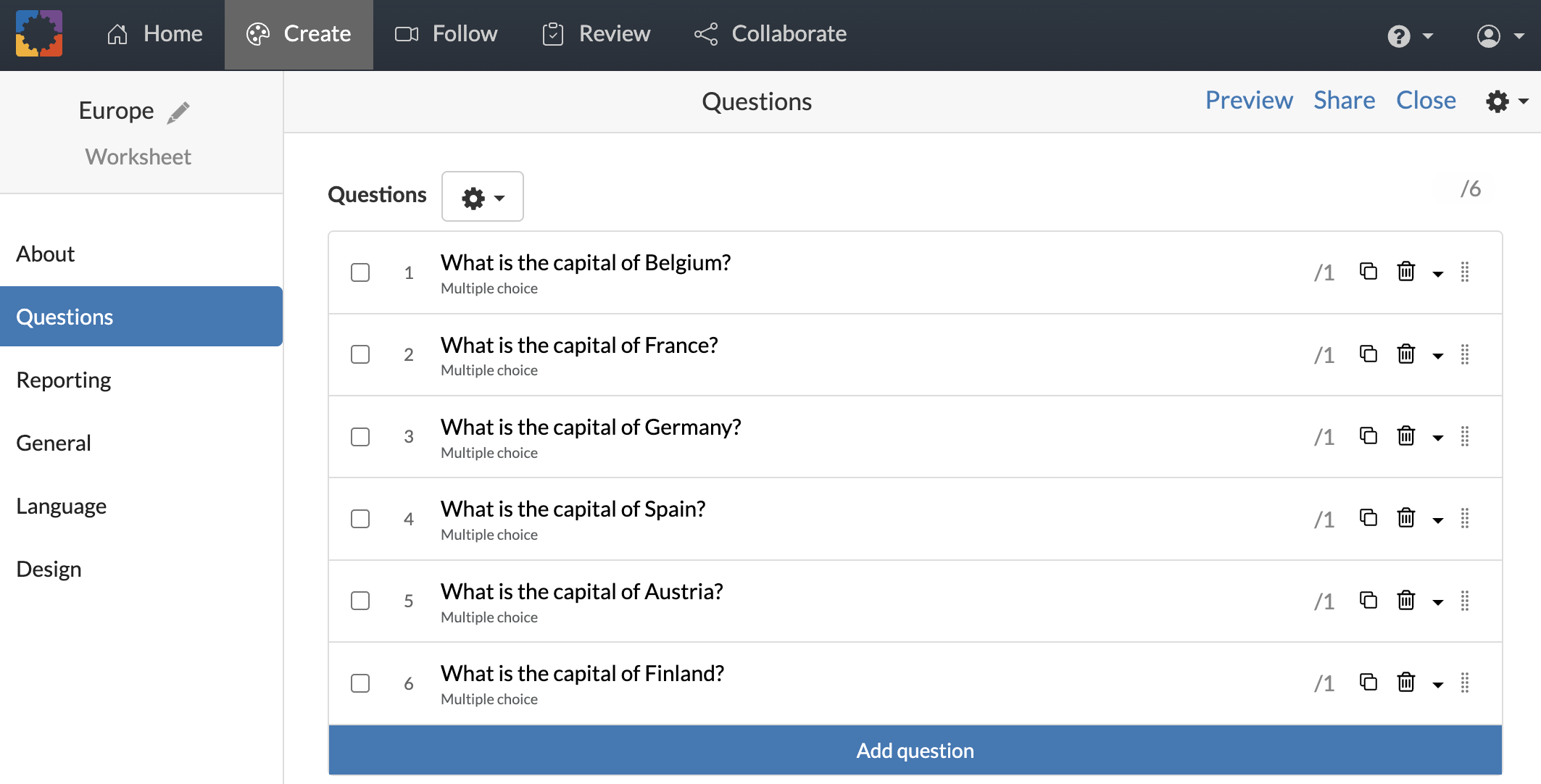Viewport: 1541px width, 784px height.
Task: Grab the drag handle on the Spain question
Action: pos(1466,519)
